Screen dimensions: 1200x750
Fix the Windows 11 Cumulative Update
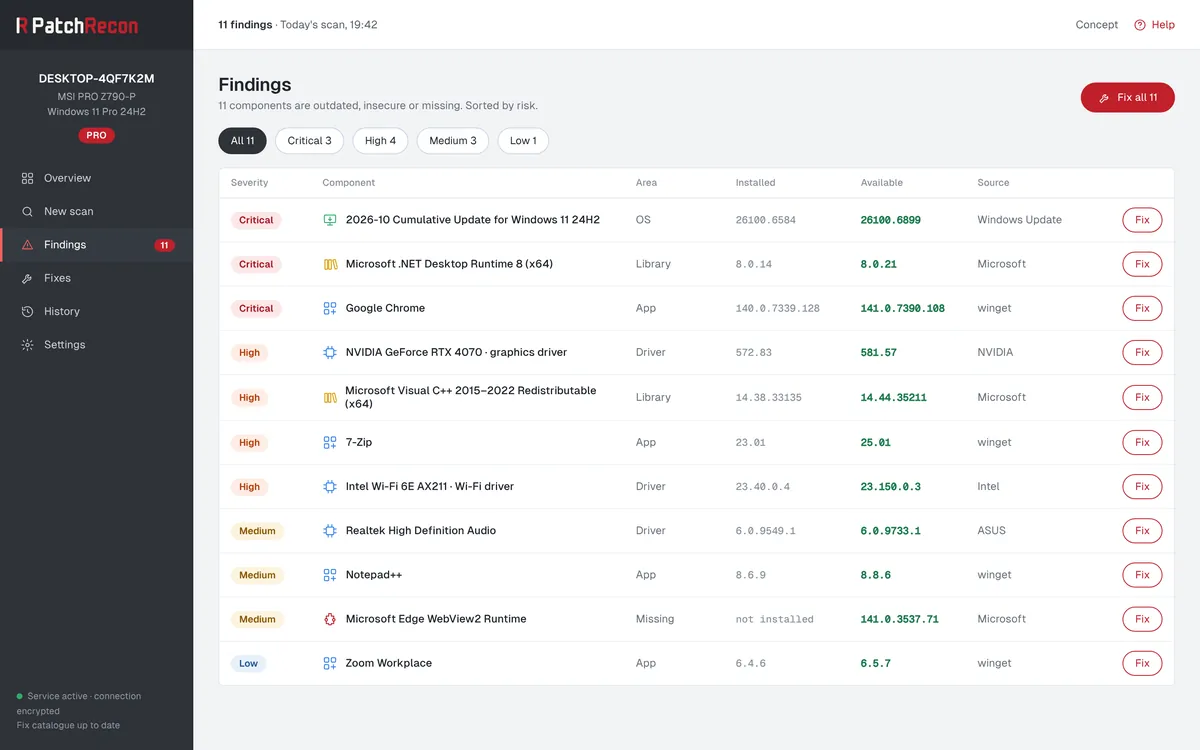click(x=1142, y=220)
